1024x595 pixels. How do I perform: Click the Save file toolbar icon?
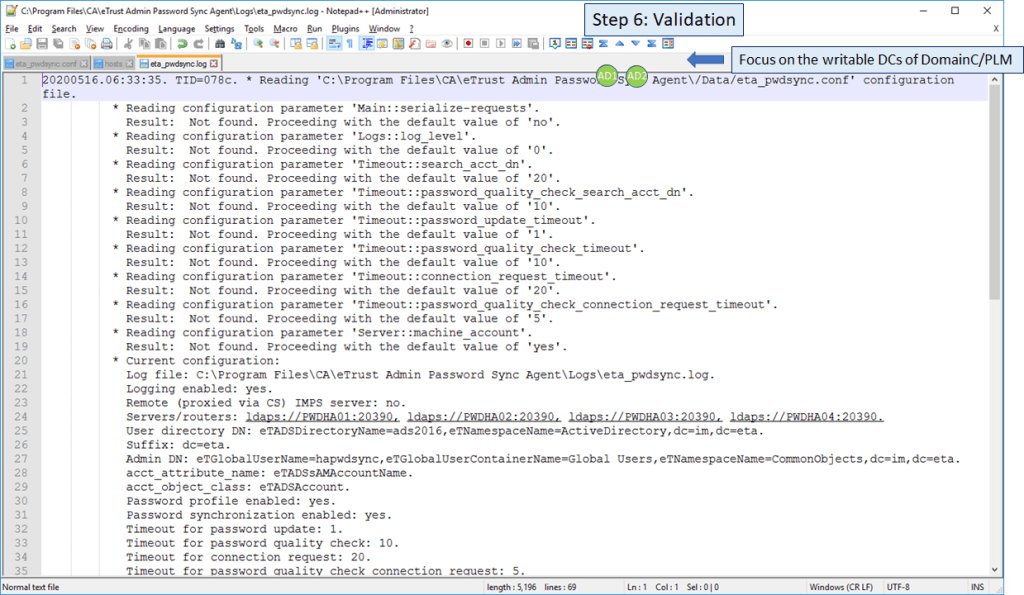39,44
